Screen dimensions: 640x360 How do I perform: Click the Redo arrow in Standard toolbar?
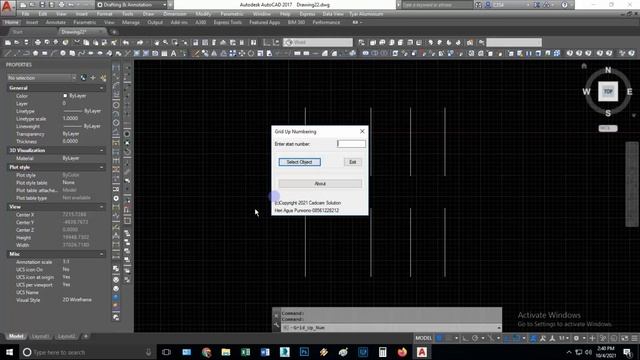[140, 42]
